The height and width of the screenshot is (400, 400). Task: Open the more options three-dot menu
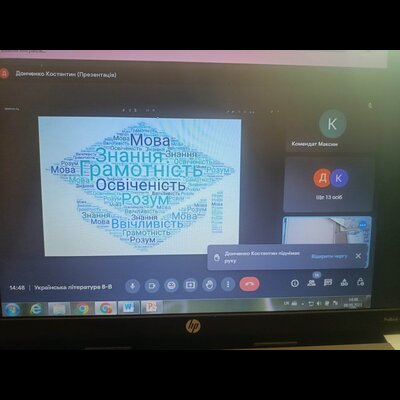pyautogui.click(x=228, y=284)
